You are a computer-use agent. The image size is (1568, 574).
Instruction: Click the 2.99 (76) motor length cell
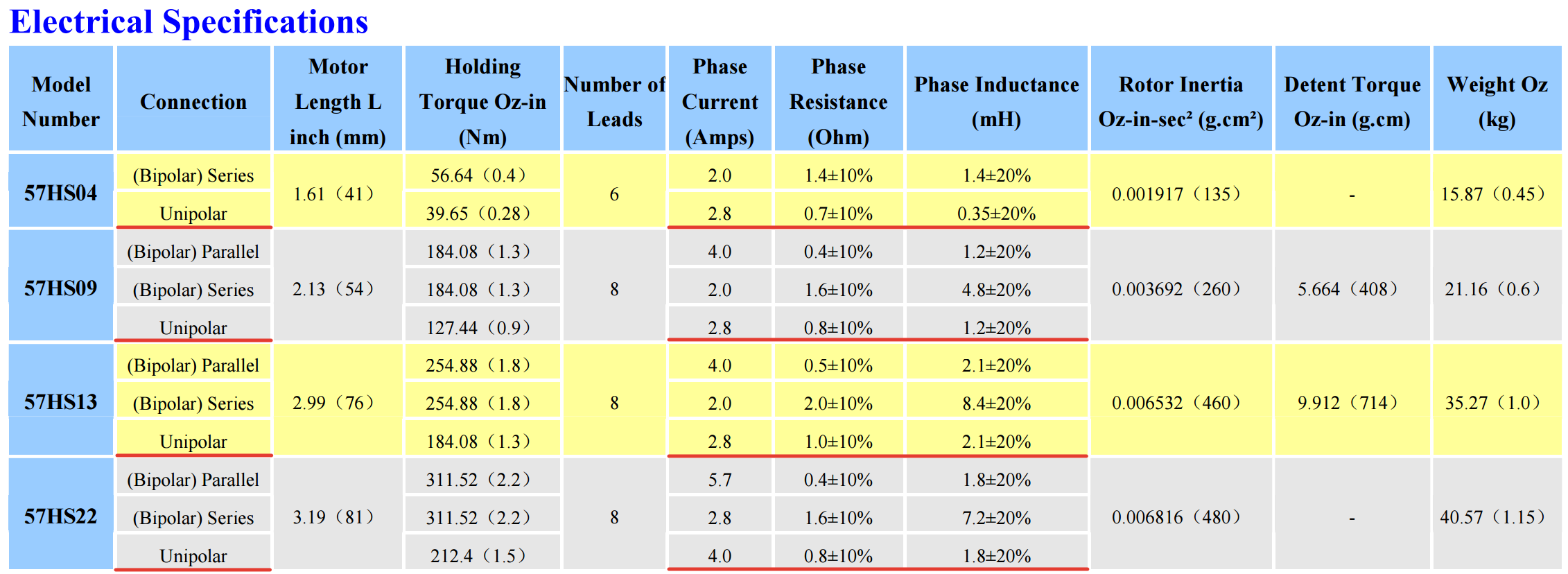pos(333,403)
